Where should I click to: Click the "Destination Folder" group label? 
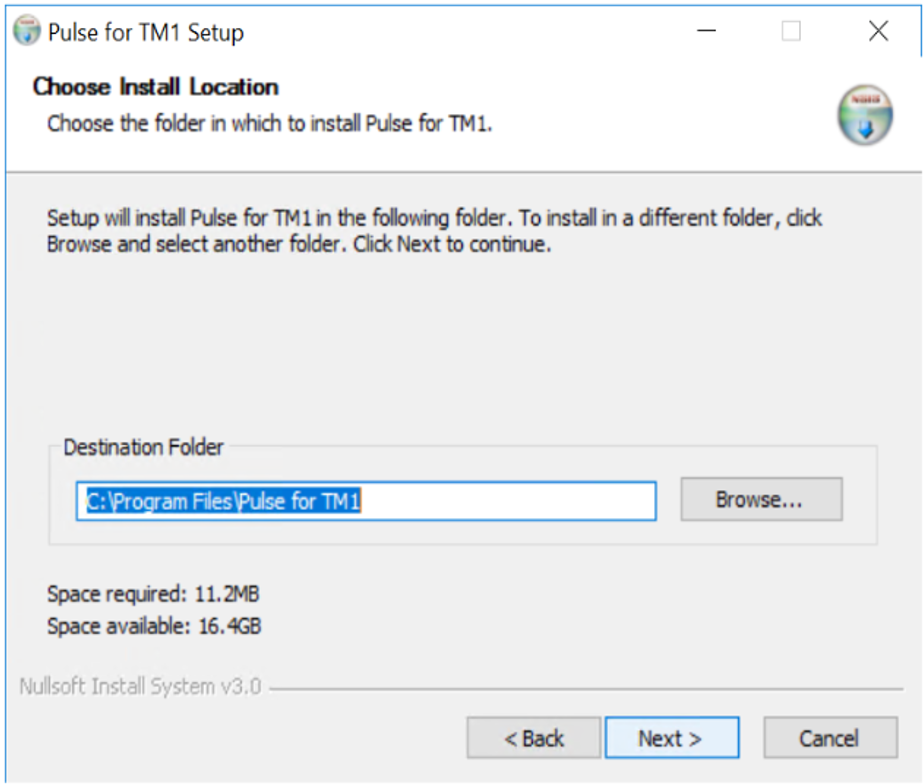coord(143,447)
